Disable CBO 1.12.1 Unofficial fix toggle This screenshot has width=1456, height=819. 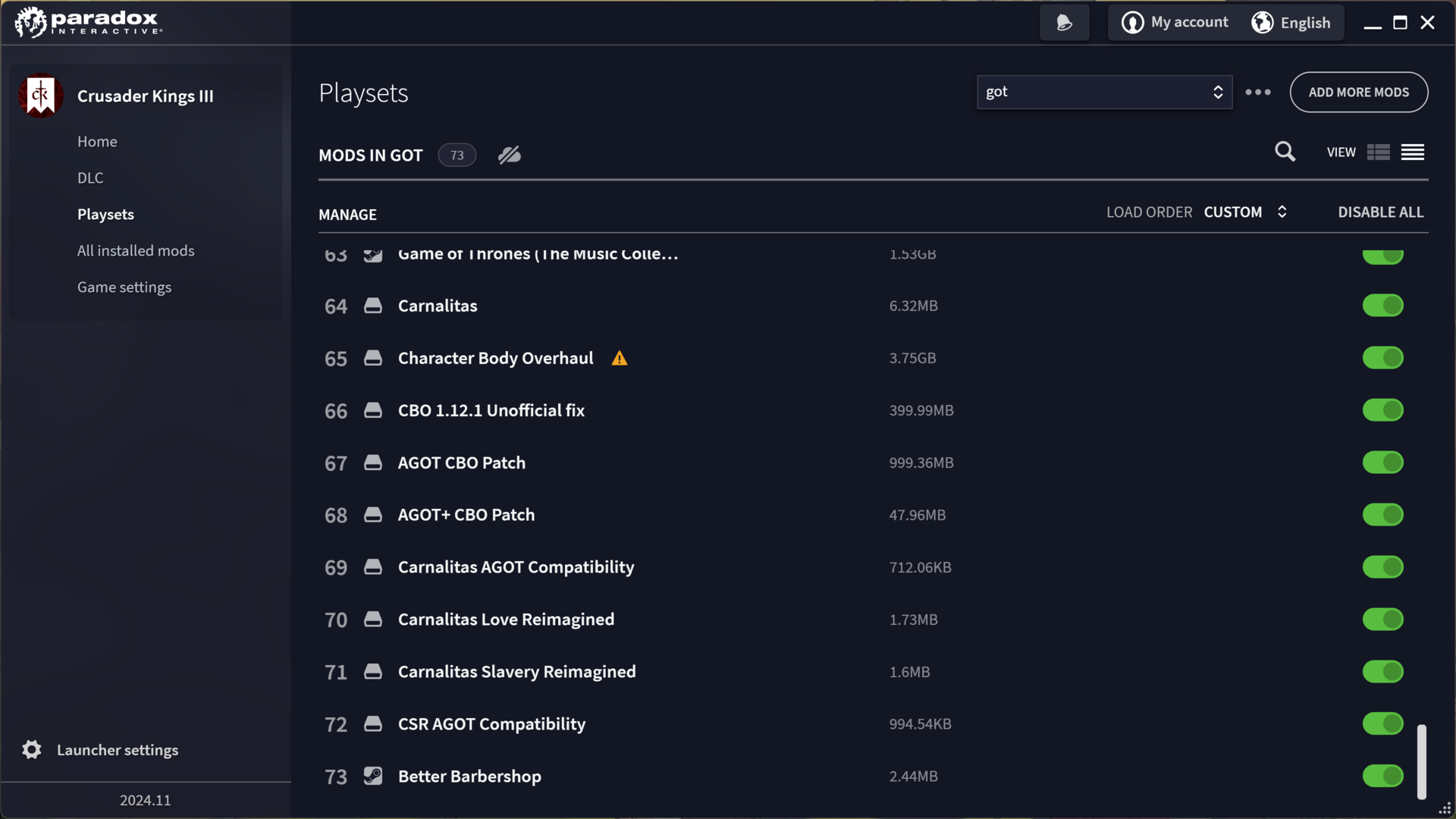1382,410
